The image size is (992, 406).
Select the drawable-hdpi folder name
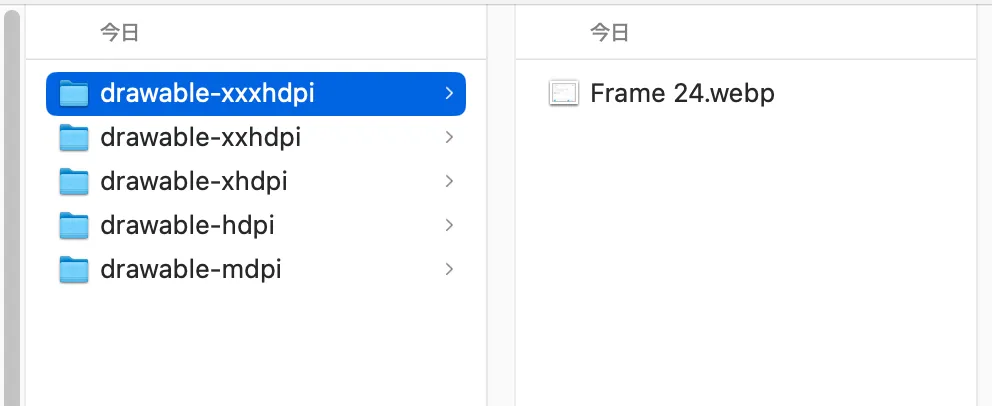[x=187, y=225]
